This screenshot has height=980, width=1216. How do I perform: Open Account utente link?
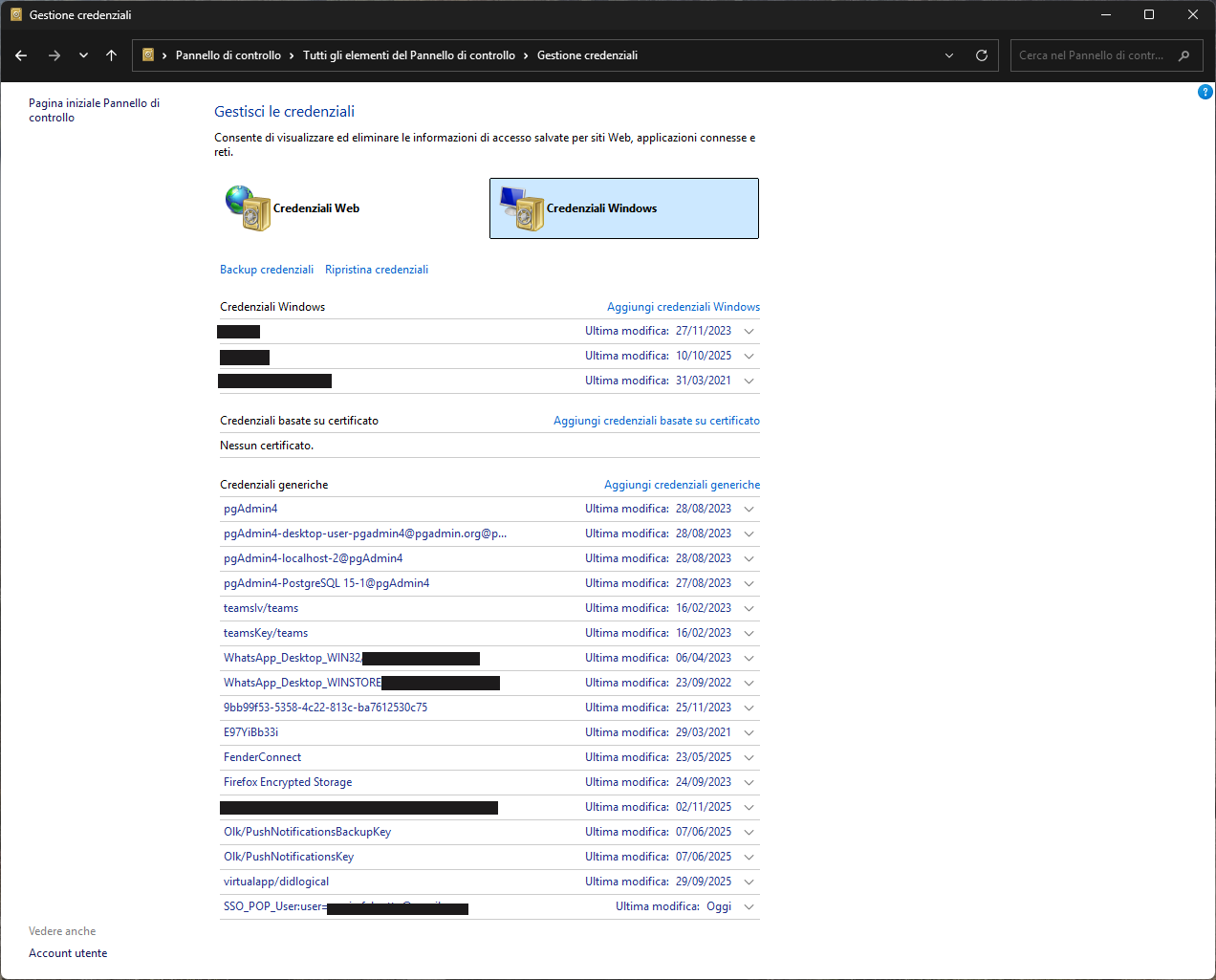(68, 953)
